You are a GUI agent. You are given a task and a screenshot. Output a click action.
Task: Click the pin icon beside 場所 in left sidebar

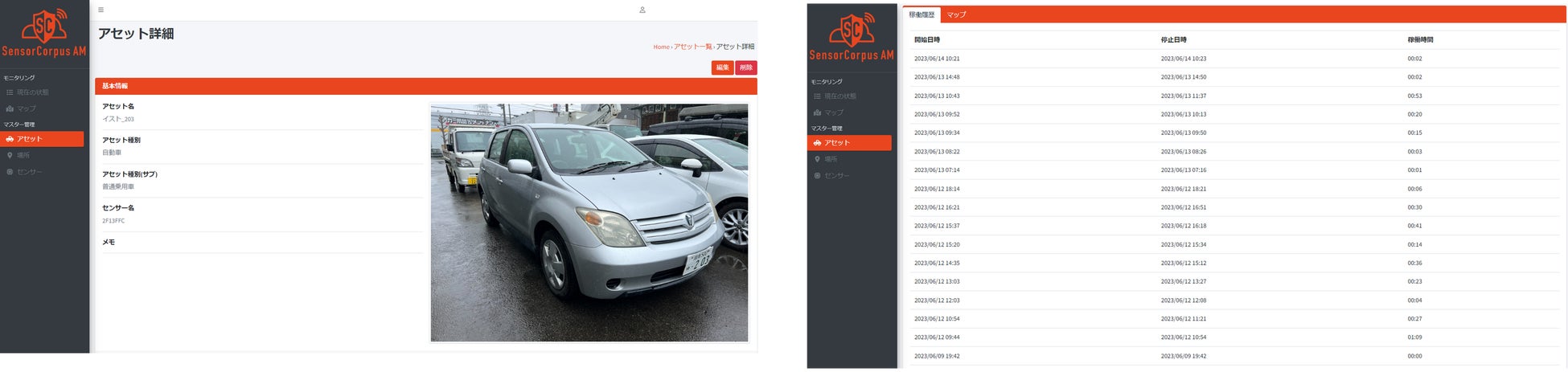(x=10, y=155)
